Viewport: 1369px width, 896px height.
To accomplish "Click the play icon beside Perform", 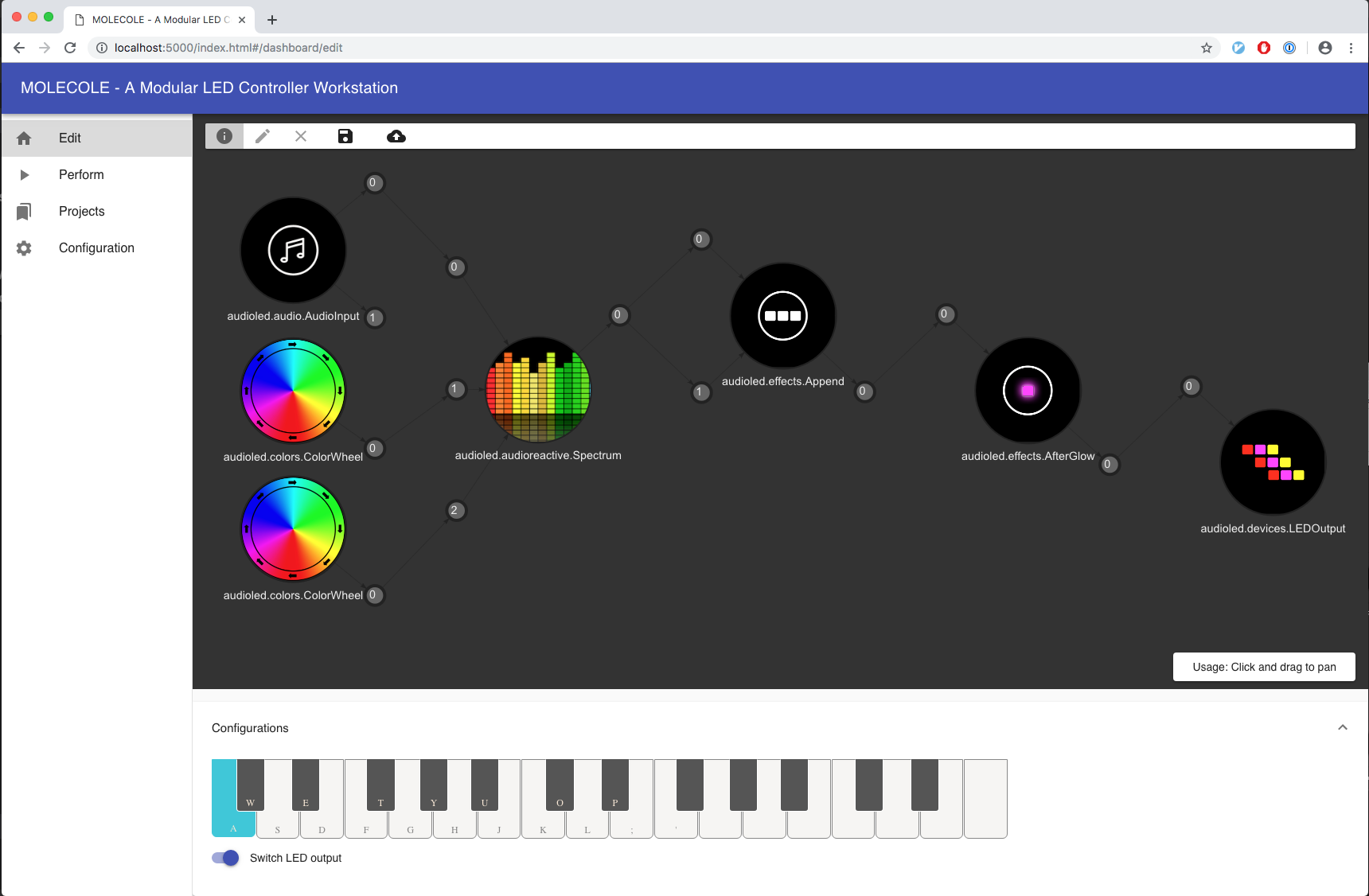I will point(24,175).
